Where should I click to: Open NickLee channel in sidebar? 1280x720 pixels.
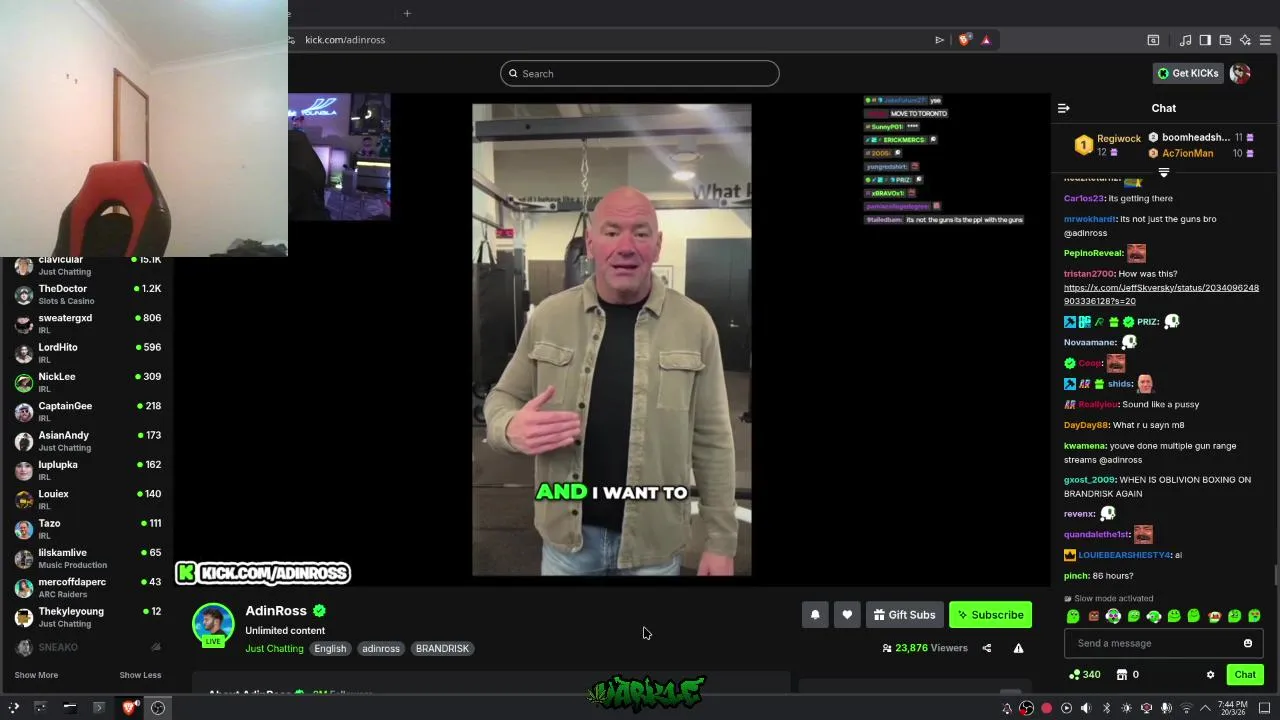pos(88,382)
